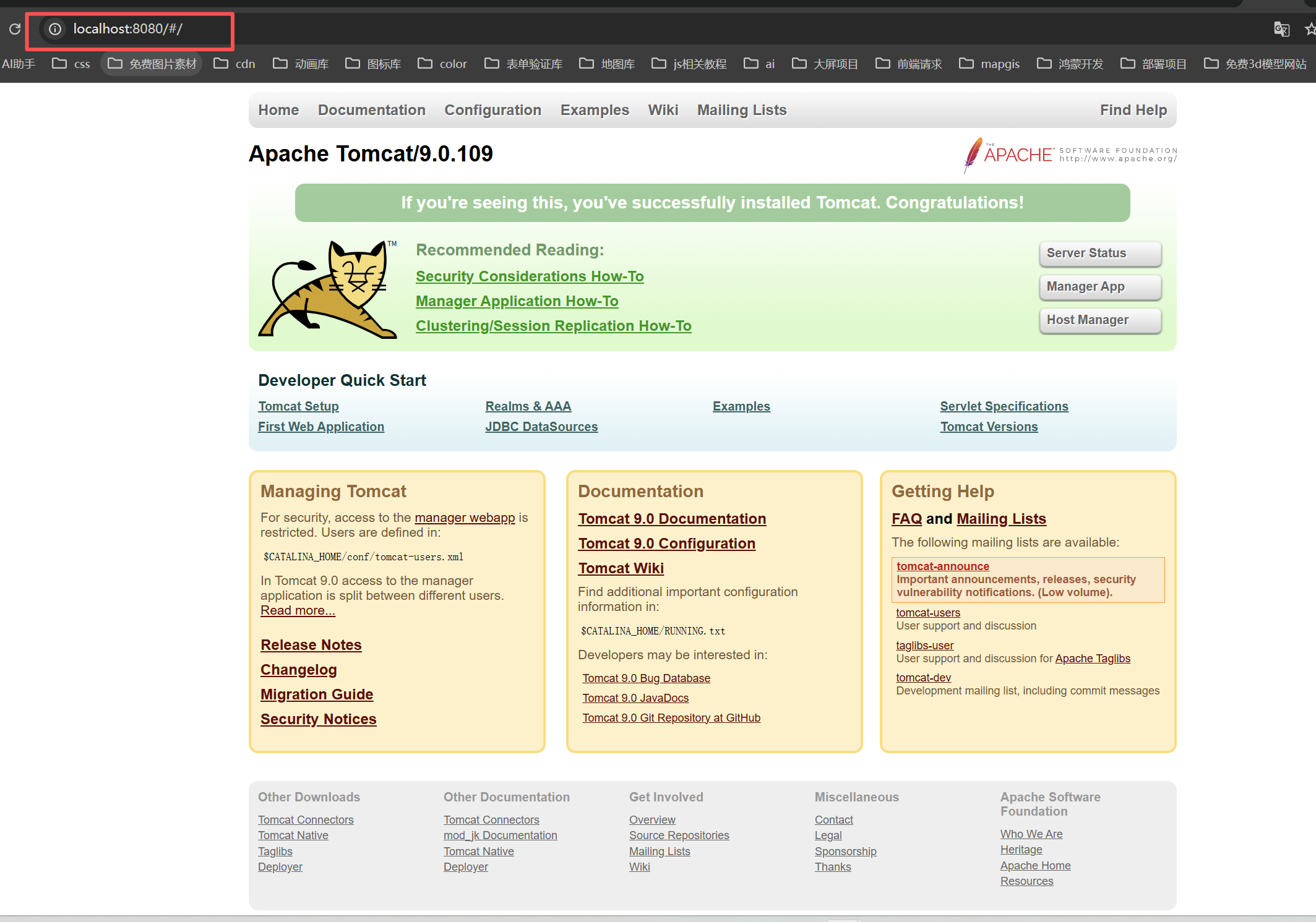Go to Home in Tomcat navigation bar

278,110
